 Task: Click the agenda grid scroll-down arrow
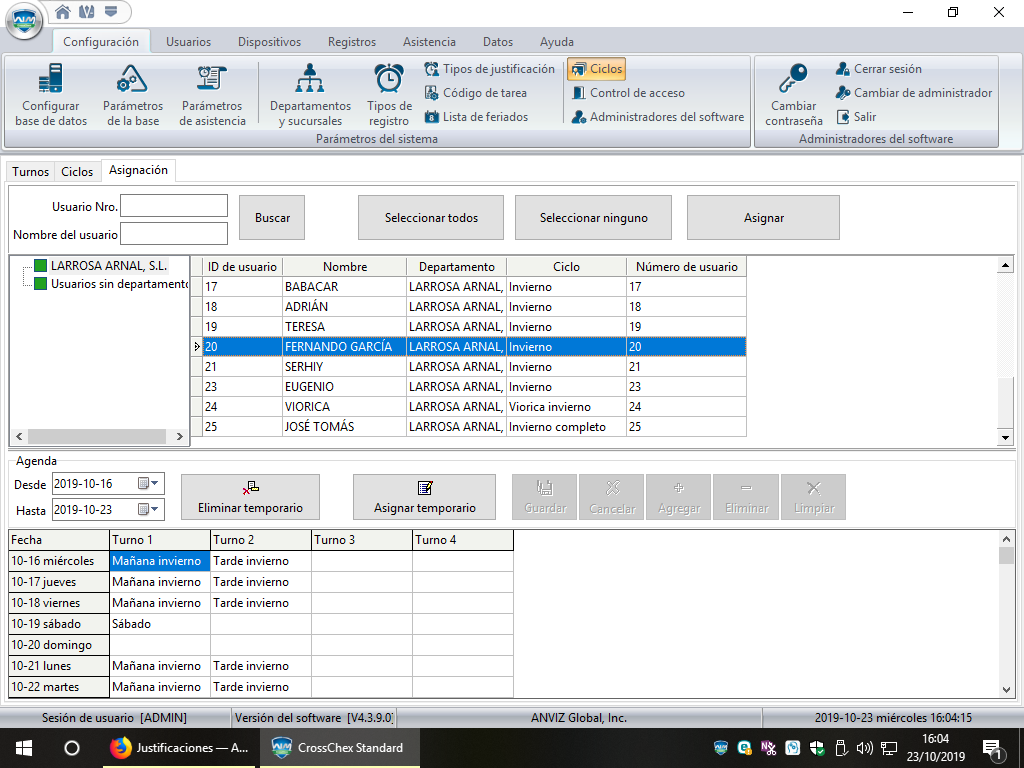click(x=1006, y=689)
